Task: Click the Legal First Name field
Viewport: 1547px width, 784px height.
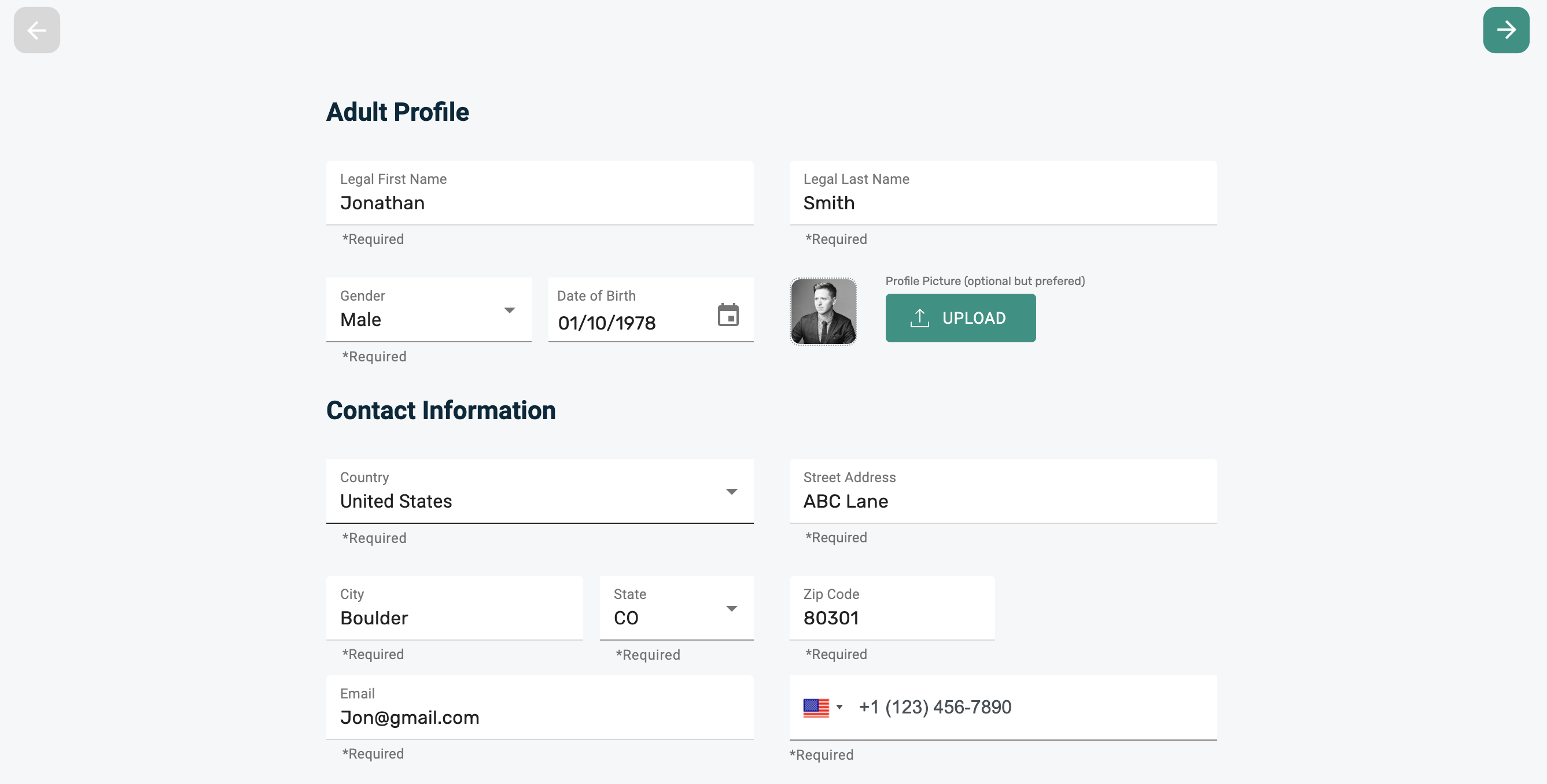Action: point(539,203)
